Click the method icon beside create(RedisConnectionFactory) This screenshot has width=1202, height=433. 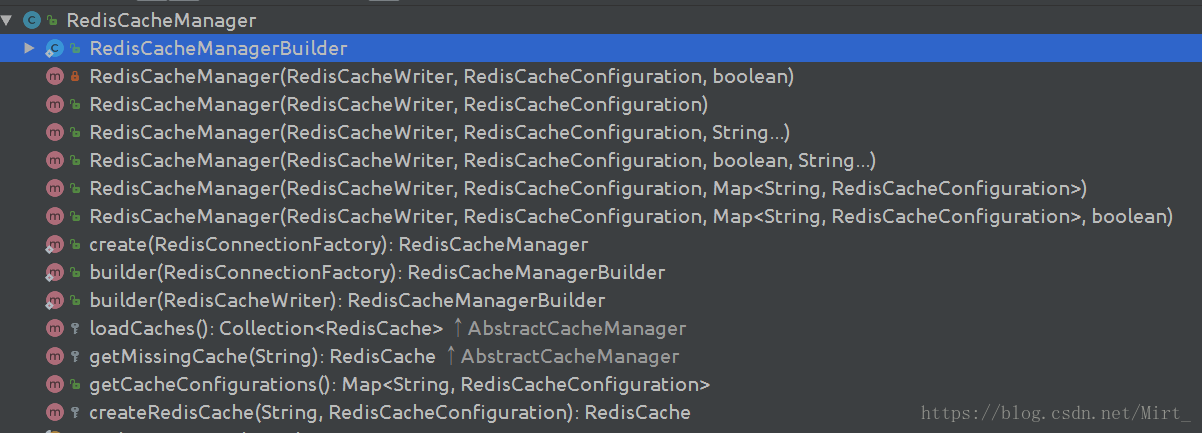[54, 244]
